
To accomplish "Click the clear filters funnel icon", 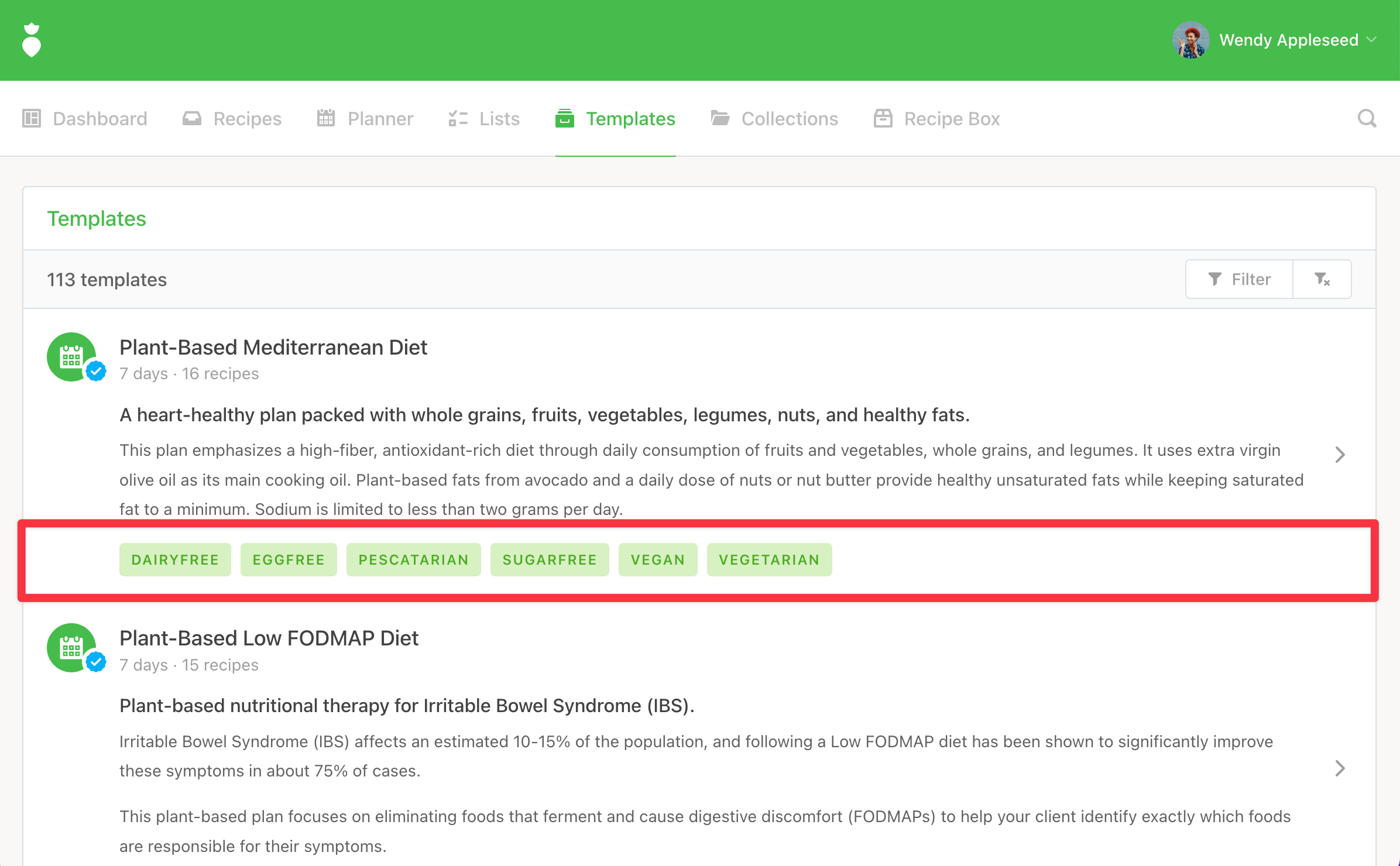I will (x=1322, y=279).
